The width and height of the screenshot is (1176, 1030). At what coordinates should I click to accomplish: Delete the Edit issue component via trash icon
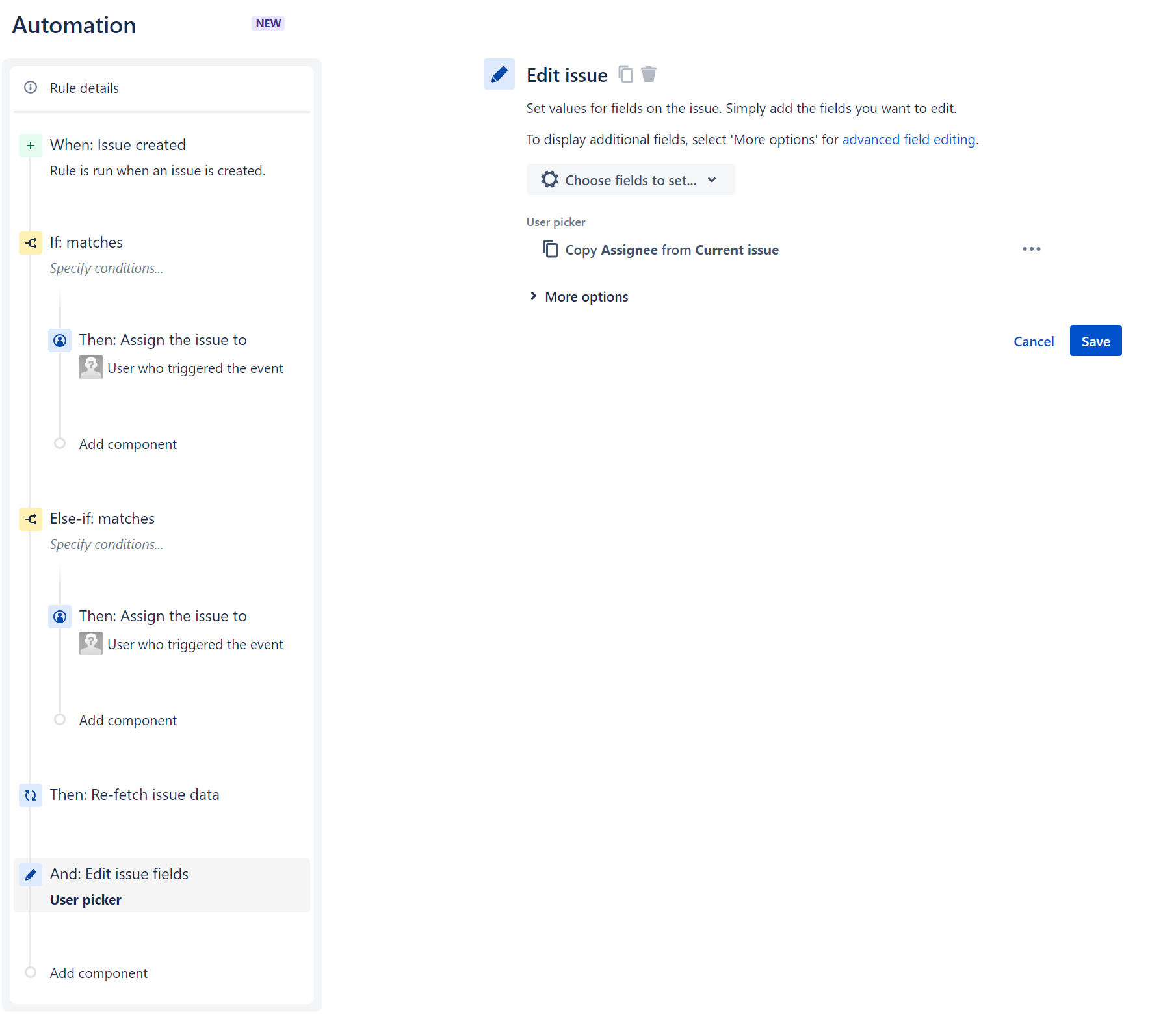click(x=649, y=75)
